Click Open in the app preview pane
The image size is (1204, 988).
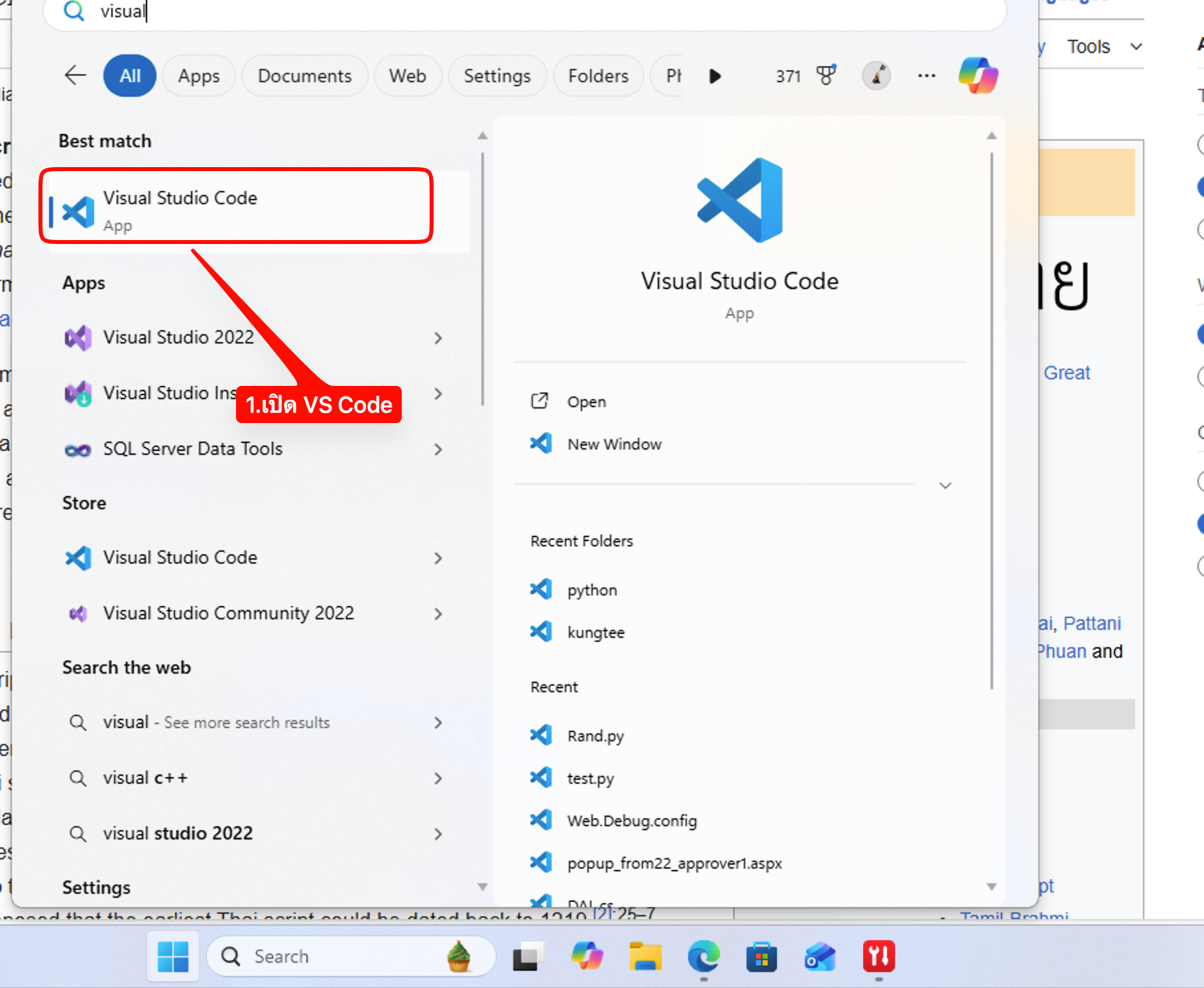pos(586,402)
